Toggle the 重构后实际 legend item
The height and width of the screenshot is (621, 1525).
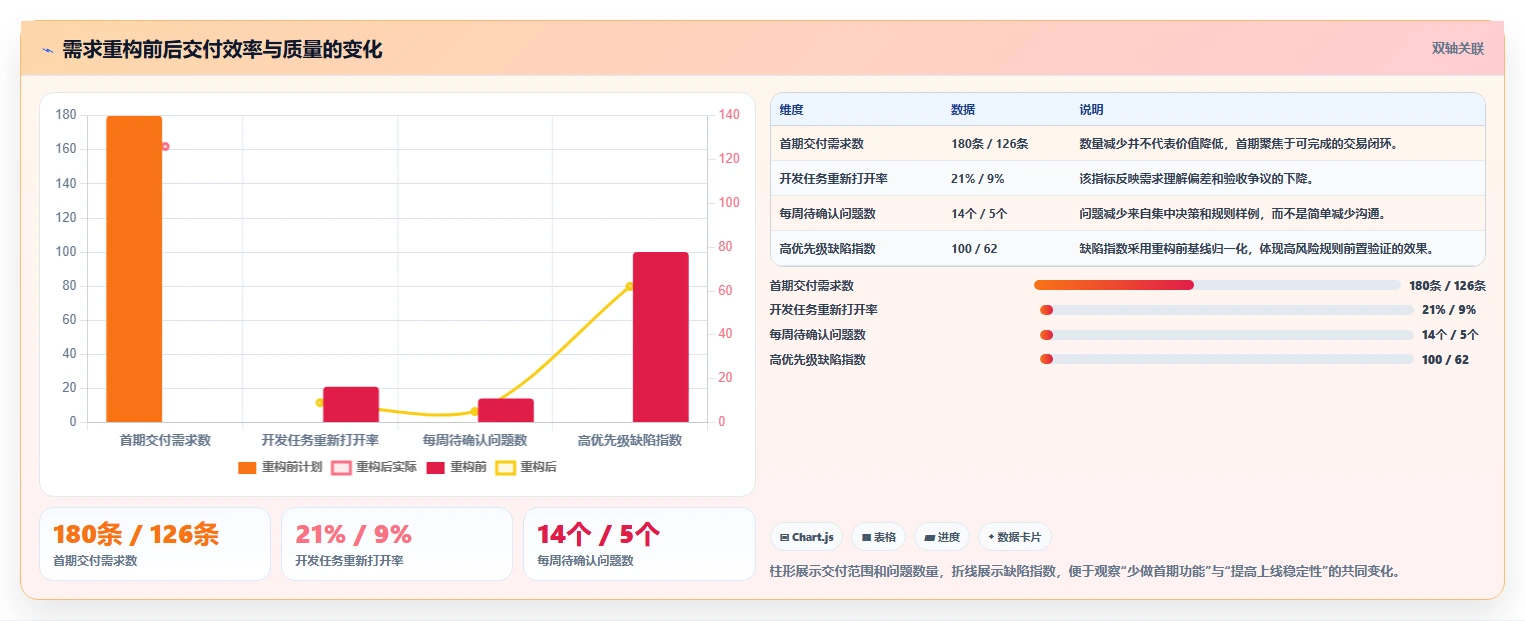tap(373, 467)
